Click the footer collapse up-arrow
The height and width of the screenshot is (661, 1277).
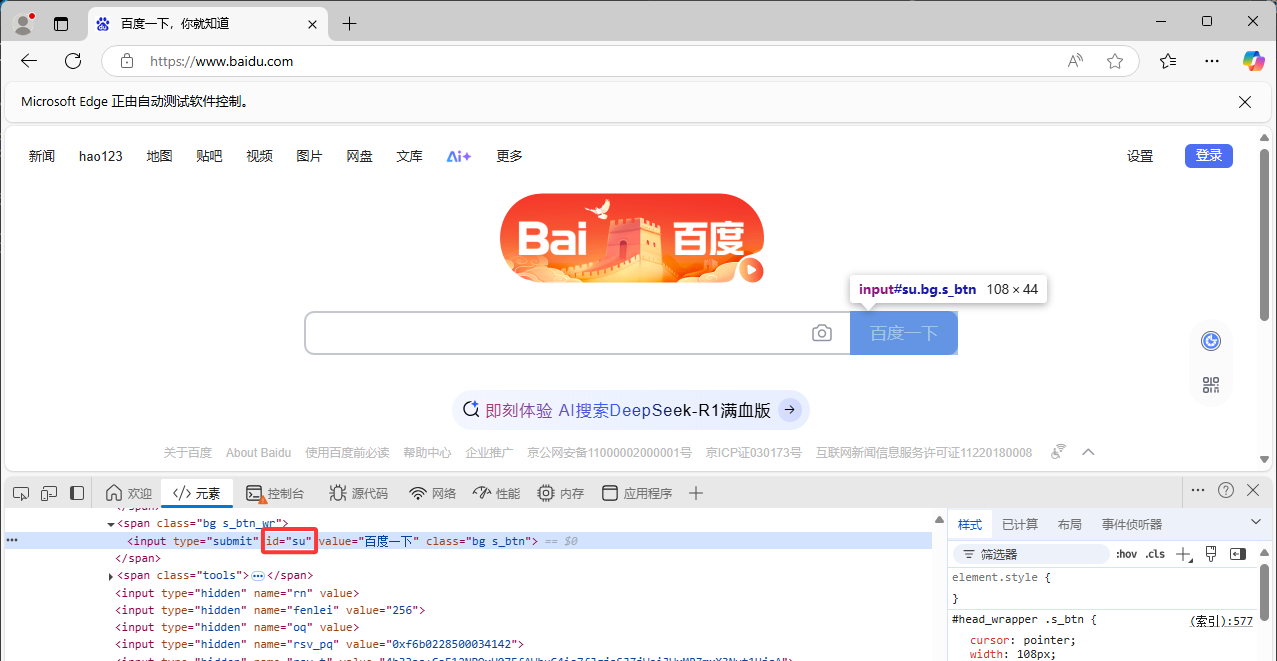click(1089, 452)
